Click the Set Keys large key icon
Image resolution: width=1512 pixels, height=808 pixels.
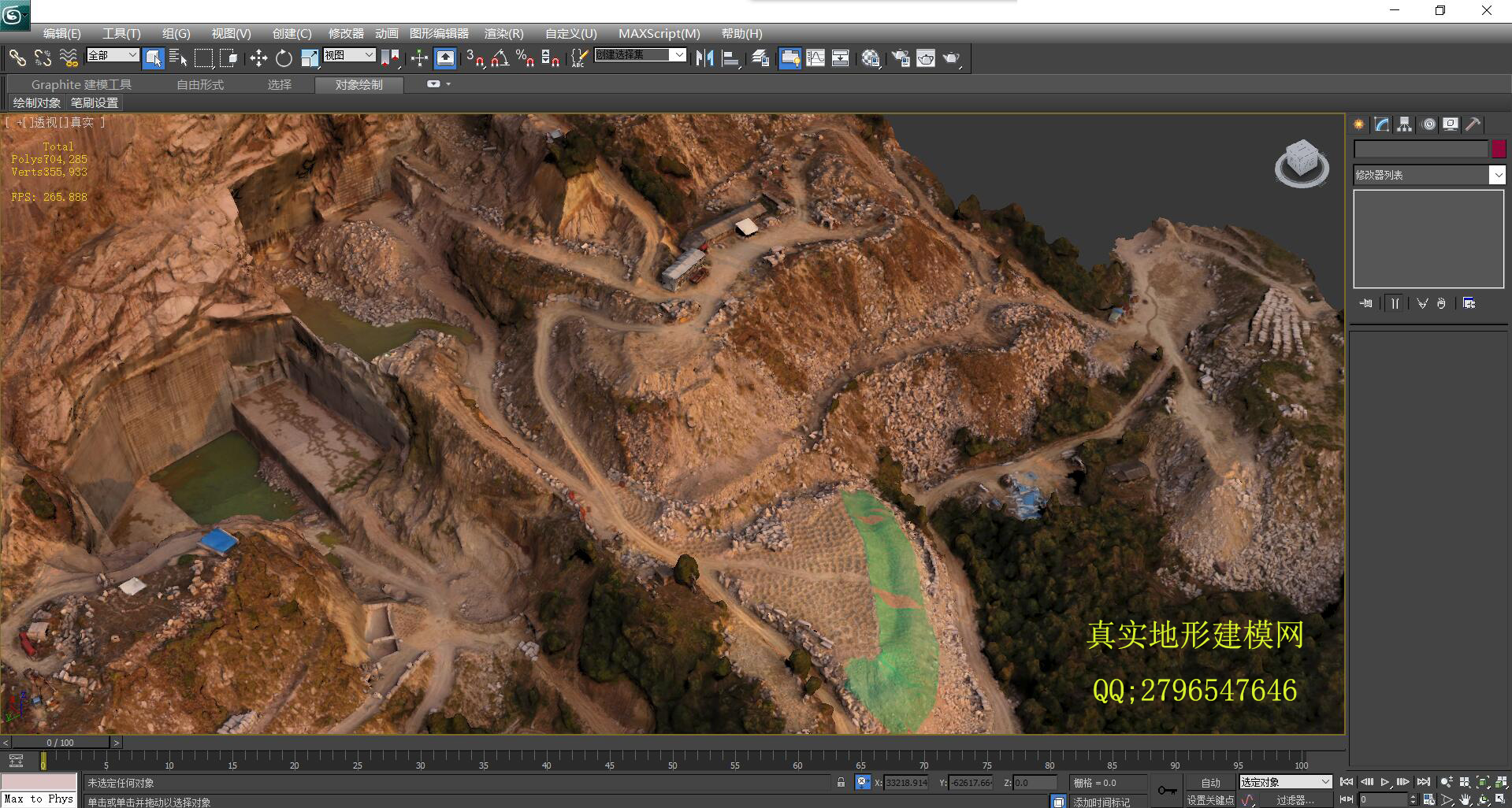point(1168,791)
